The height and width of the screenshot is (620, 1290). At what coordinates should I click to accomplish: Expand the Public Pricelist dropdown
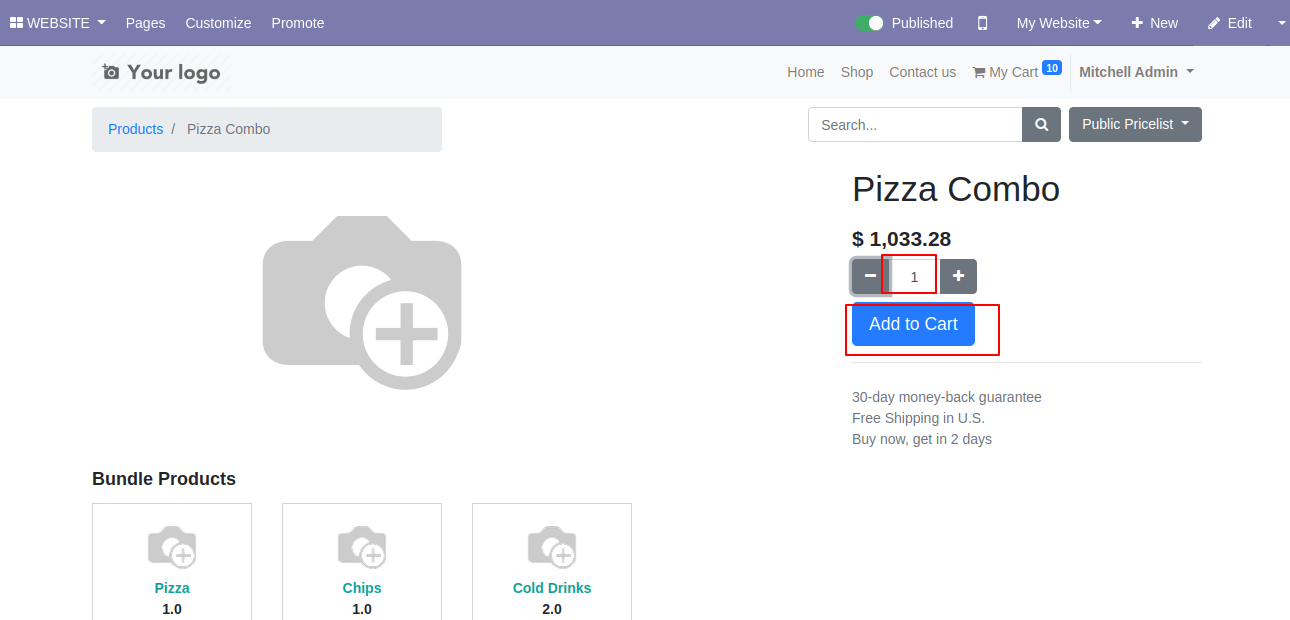coord(1135,125)
